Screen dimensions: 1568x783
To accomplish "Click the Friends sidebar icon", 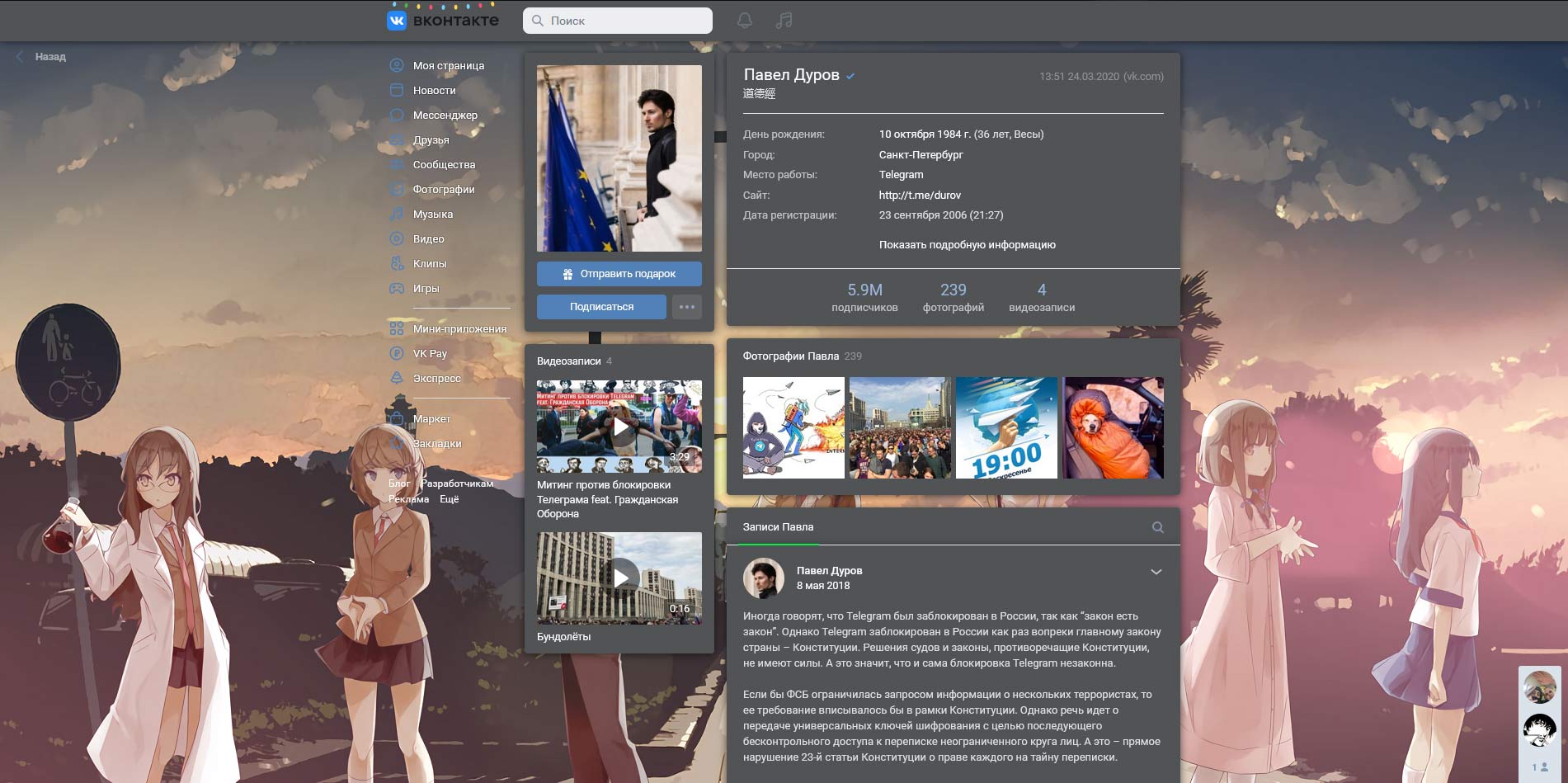I will click(397, 139).
